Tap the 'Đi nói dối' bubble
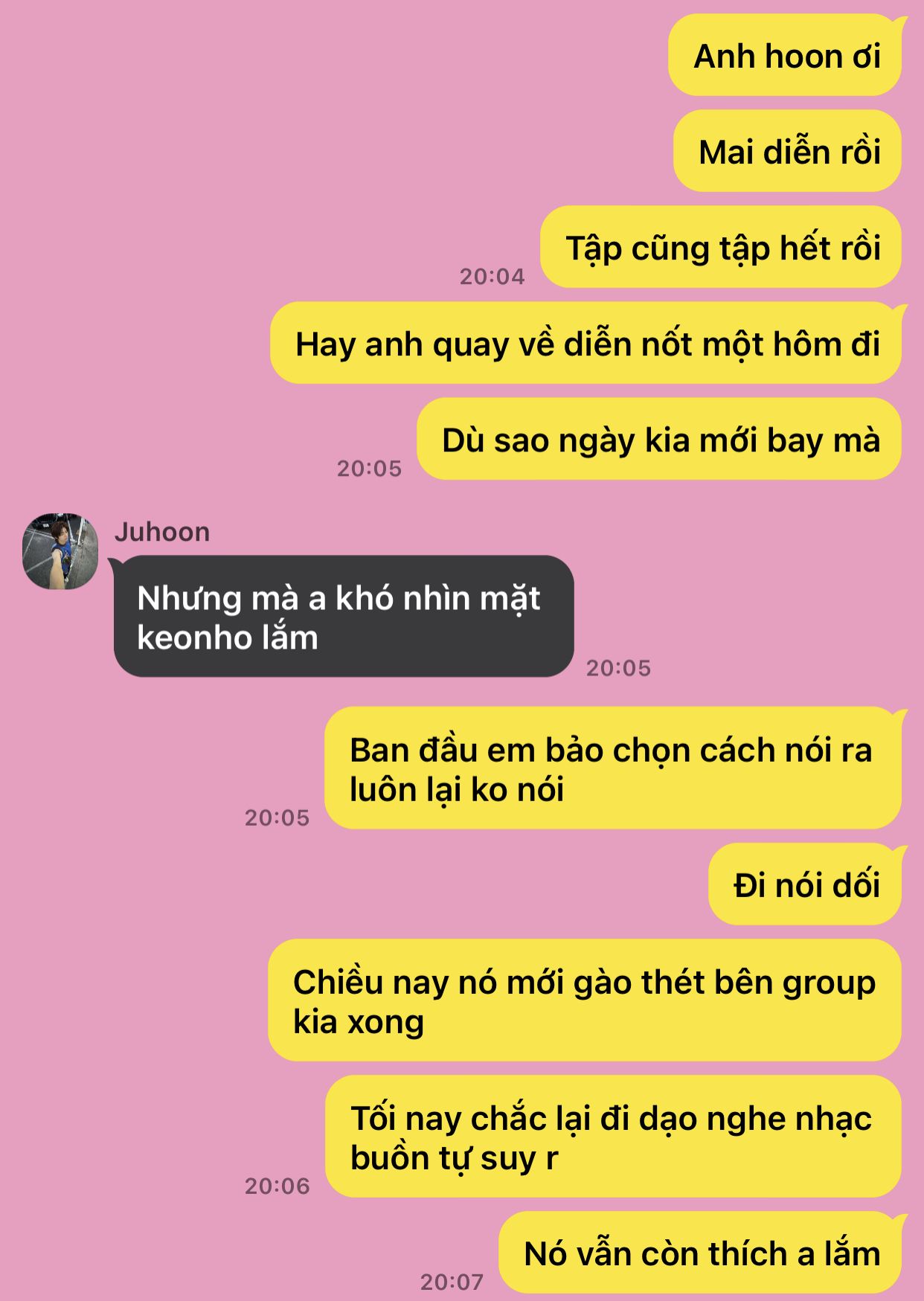This screenshot has width=924, height=1301. tap(806, 884)
